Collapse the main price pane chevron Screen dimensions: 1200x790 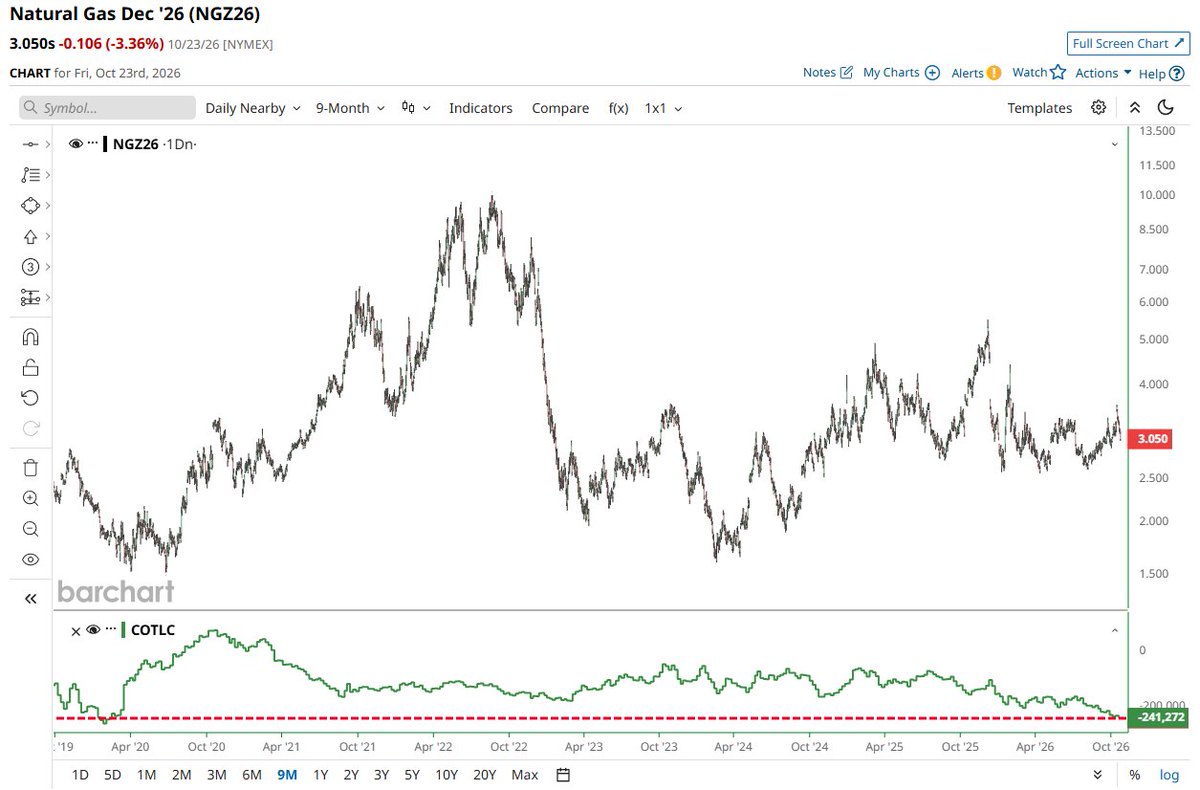tap(1115, 145)
